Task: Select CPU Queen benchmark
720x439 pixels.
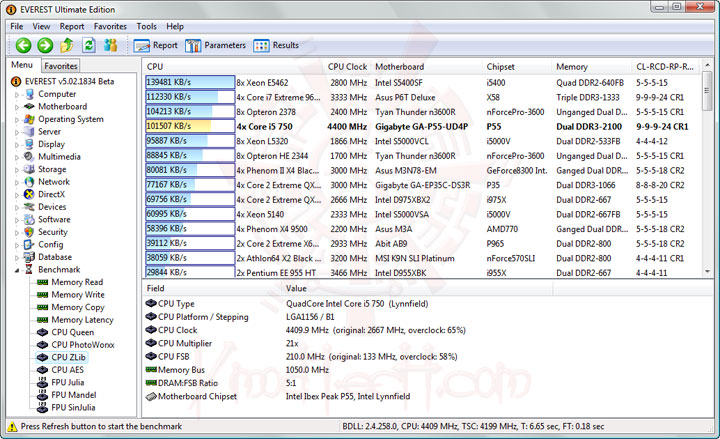Action: coord(73,332)
